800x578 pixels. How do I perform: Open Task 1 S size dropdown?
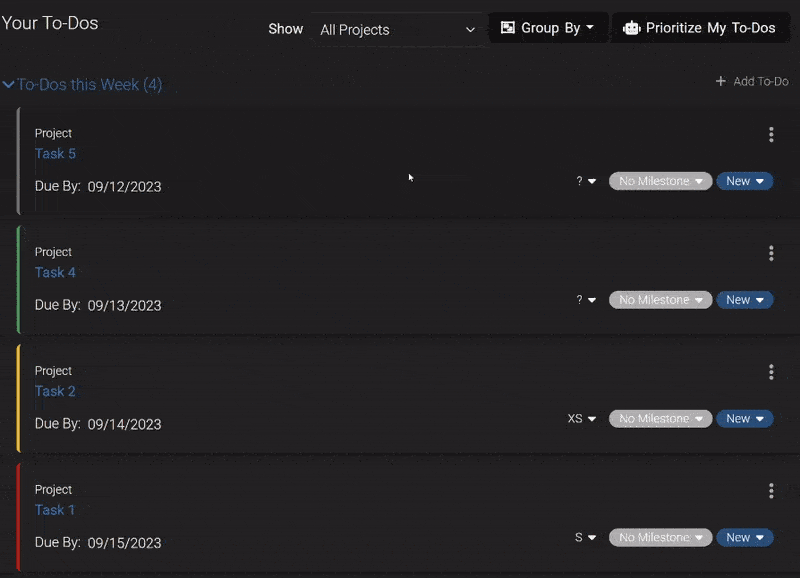coord(585,538)
